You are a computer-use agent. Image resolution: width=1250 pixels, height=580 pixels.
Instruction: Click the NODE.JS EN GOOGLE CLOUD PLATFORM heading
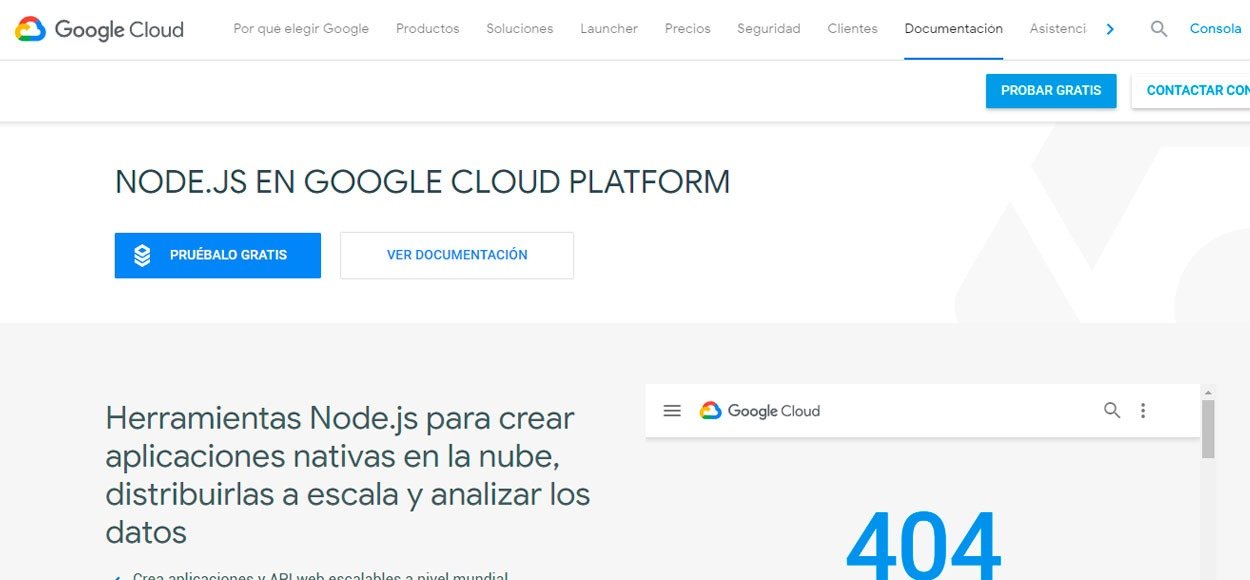(x=423, y=182)
